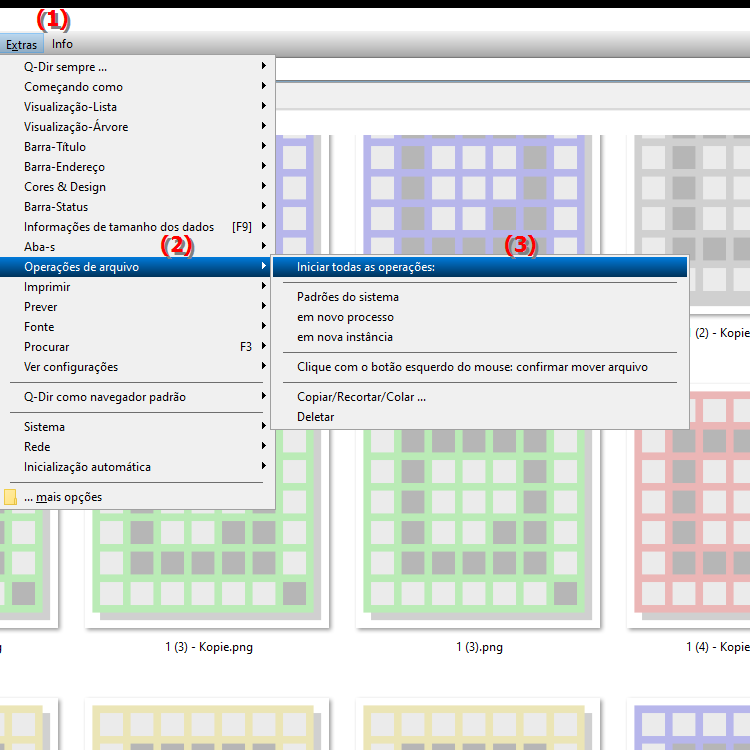Click Copiar/Recortar/Colar menu entry

(x=361, y=397)
